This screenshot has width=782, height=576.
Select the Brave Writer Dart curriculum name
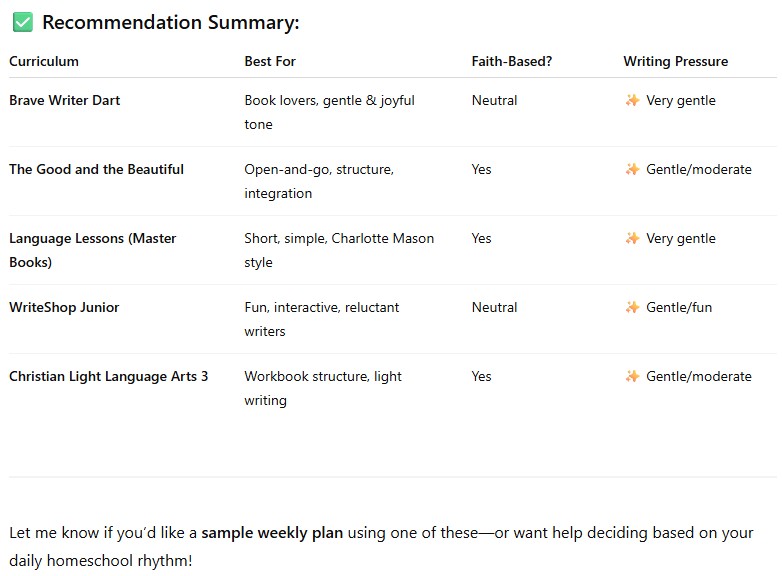[64, 100]
